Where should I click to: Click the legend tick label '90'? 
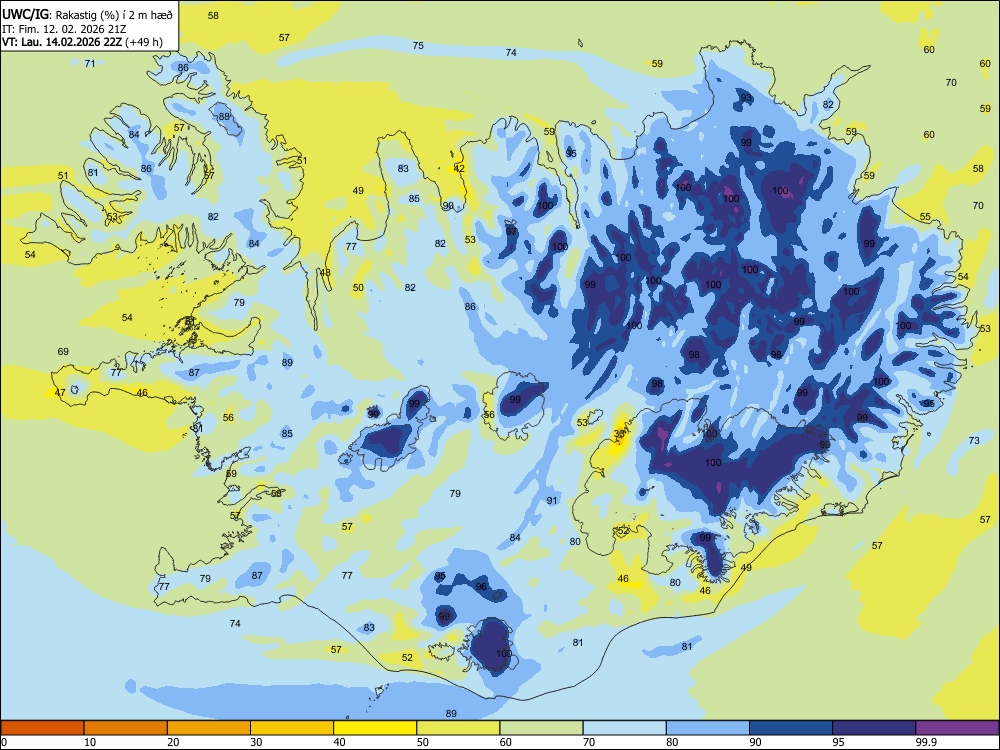[755, 742]
